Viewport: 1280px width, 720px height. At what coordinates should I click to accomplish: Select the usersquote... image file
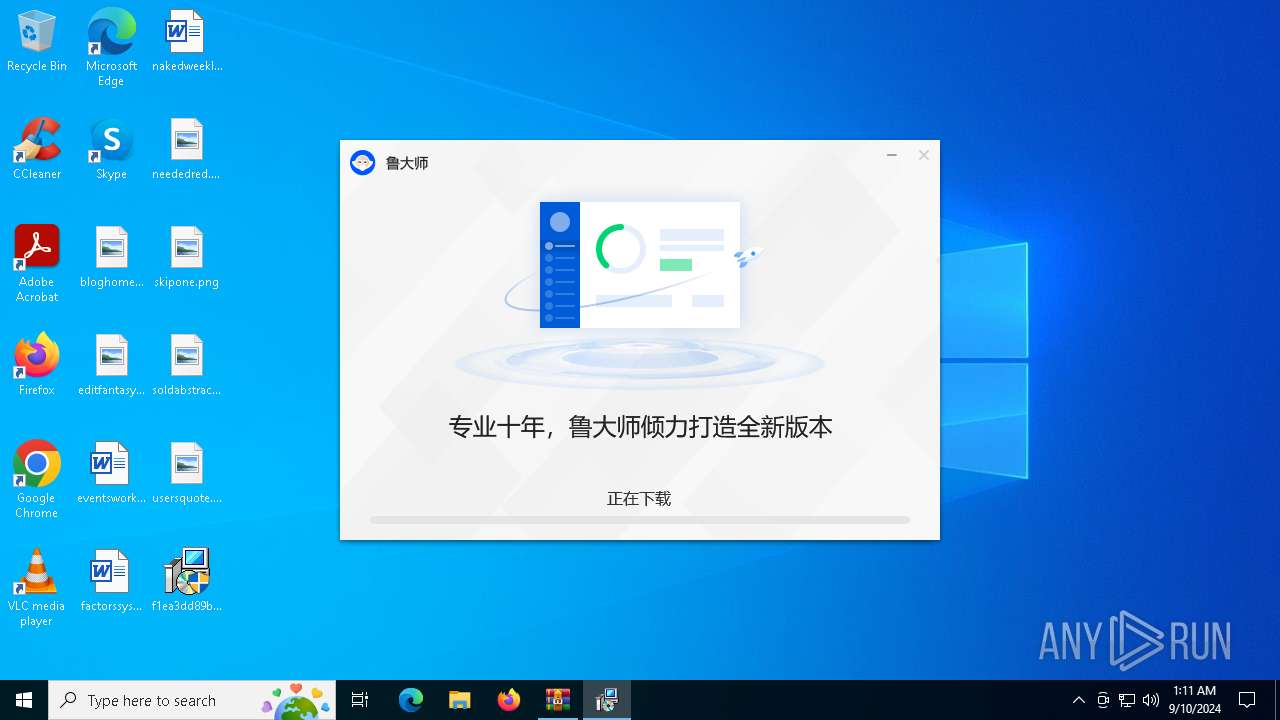[x=187, y=473]
